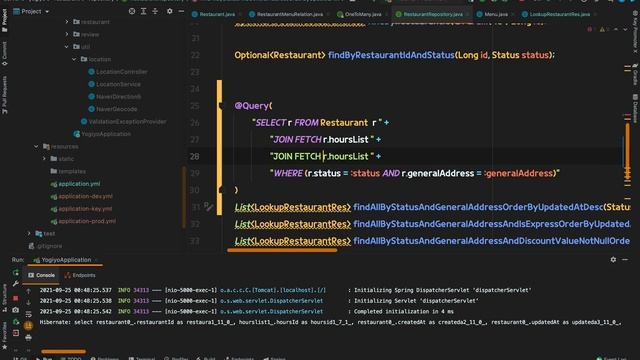Image resolution: width=640 pixels, height=360 pixels.
Task: Open Key Promoter X side panel
Action: pyautogui.click(x=635, y=32)
